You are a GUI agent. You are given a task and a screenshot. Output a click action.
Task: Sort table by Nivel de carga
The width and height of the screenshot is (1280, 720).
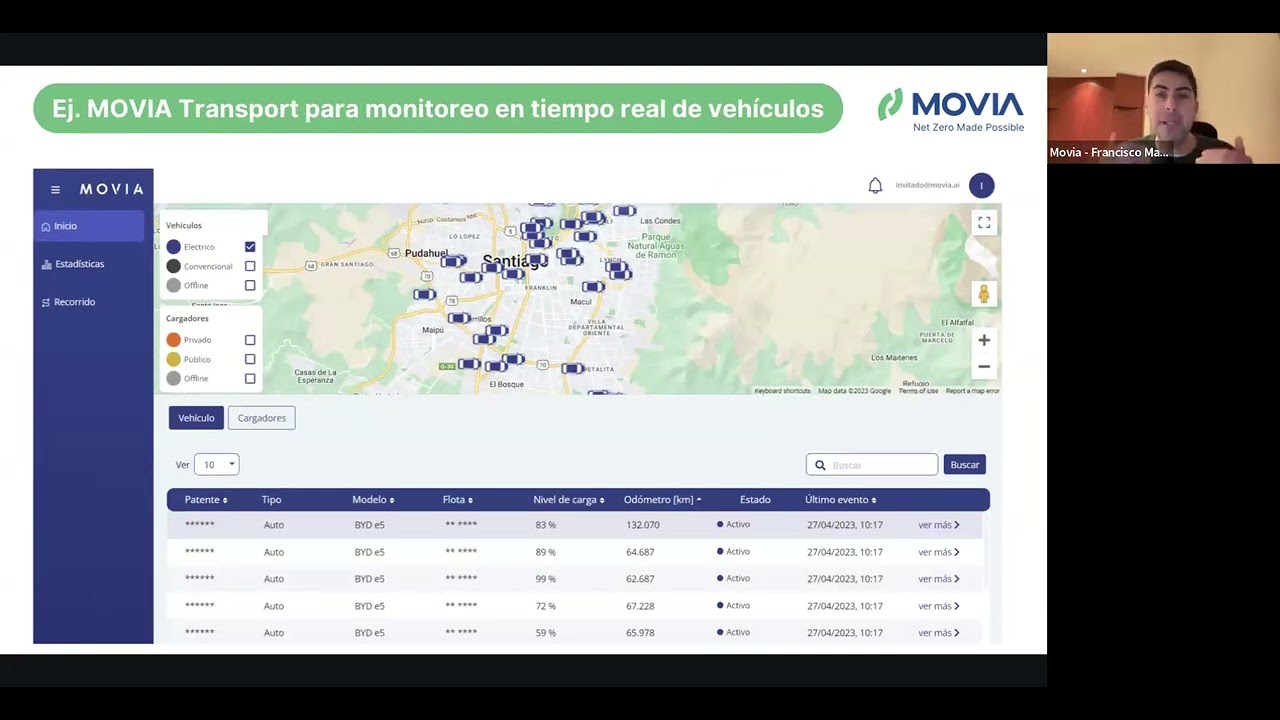pyautogui.click(x=569, y=500)
